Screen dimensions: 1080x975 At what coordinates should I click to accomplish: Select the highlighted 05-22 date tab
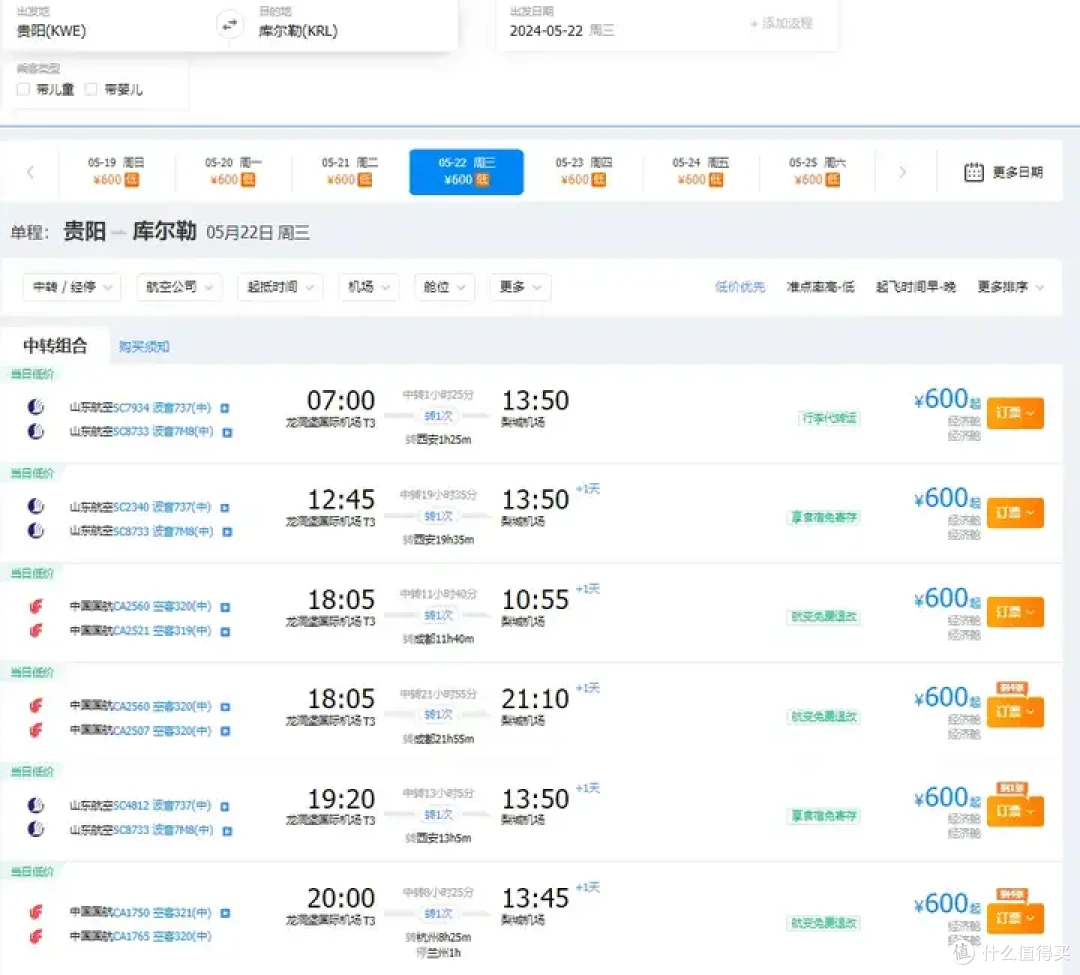pyautogui.click(x=466, y=171)
